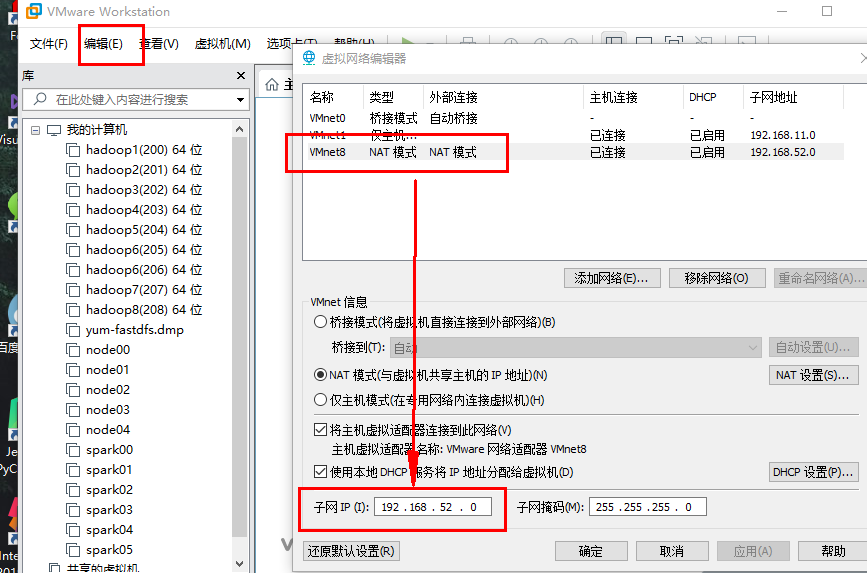This screenshot has width=867, height=573.
Task: Click the 应用(A) button
Action: tap(753, 551)
